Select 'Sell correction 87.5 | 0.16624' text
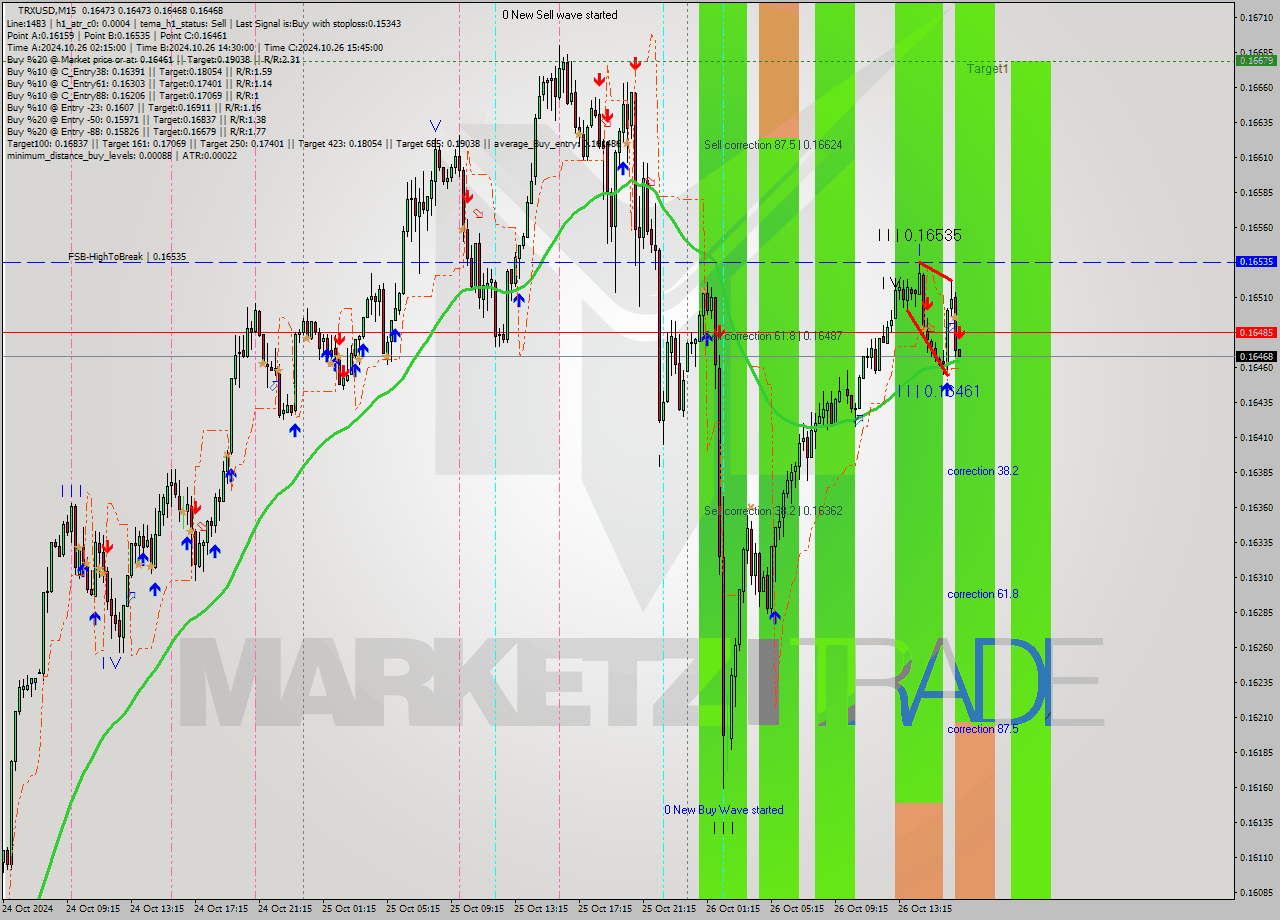The height and width of the screenshot is (920, 1280). point(773,145)
